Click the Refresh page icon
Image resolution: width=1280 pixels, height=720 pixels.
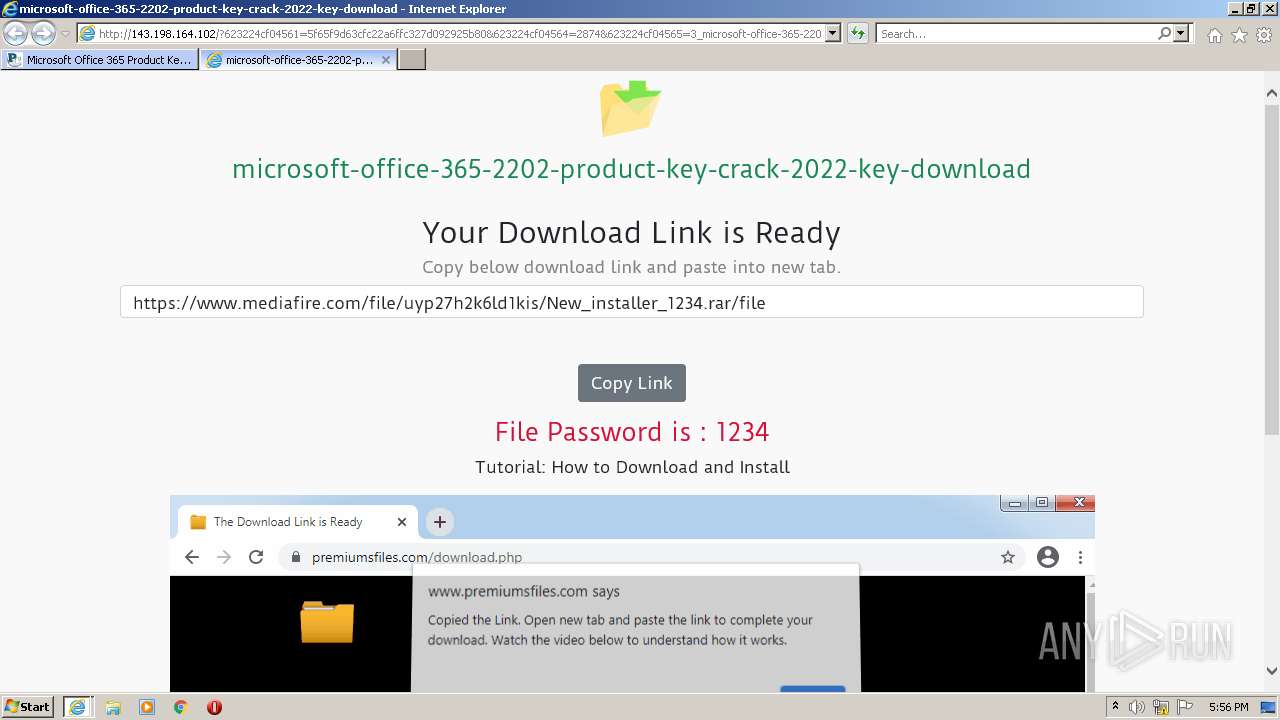point(858,34)
